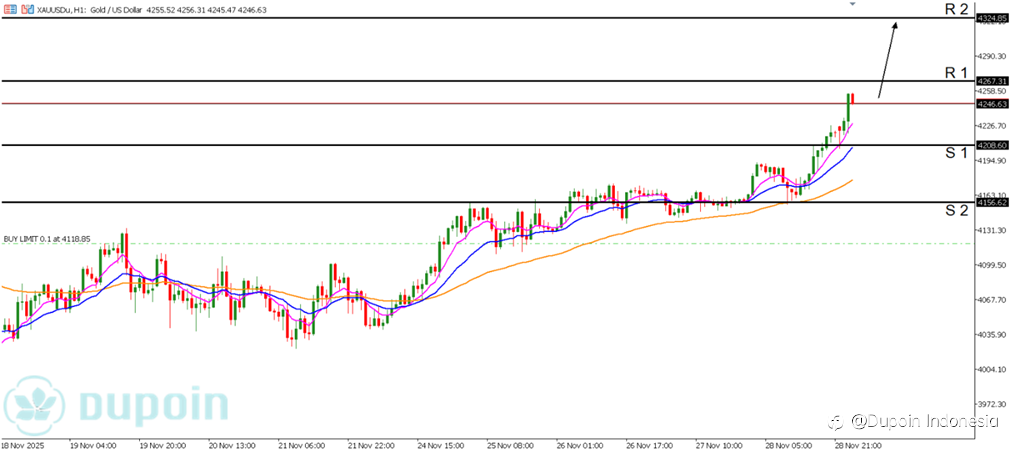Click the 4004.10 price scale value
Viewport: 1010px width, 453px height.
point(993,369)
